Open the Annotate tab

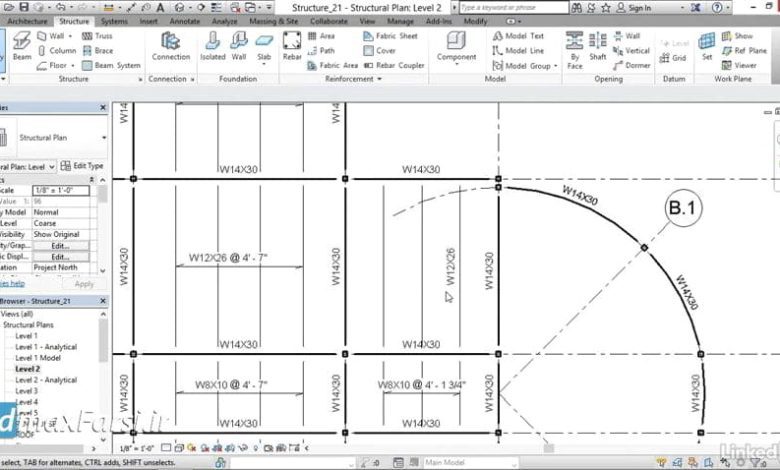(185, 21)
